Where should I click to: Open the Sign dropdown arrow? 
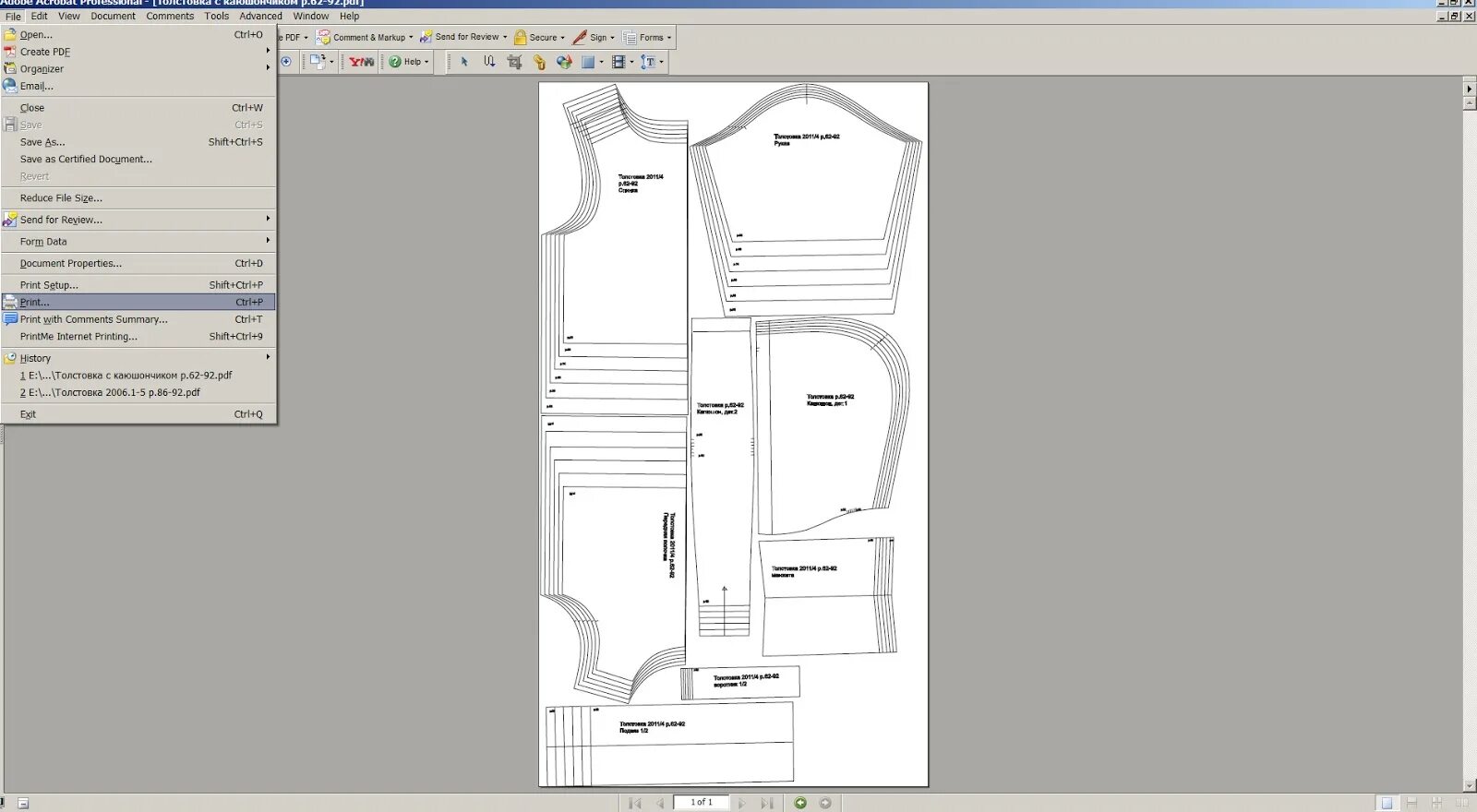(612, 38)
